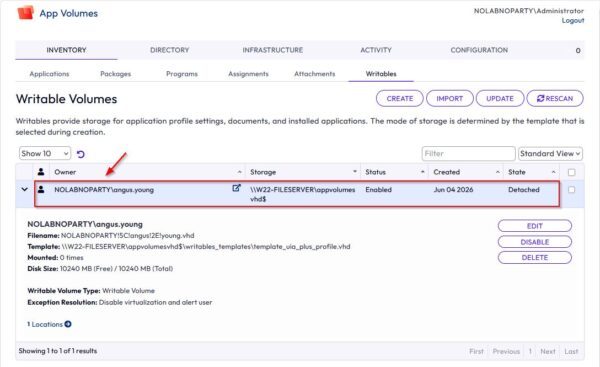Click the RESCAN button
This screenshot has width=600, height=367.
(x=555, y=99)
